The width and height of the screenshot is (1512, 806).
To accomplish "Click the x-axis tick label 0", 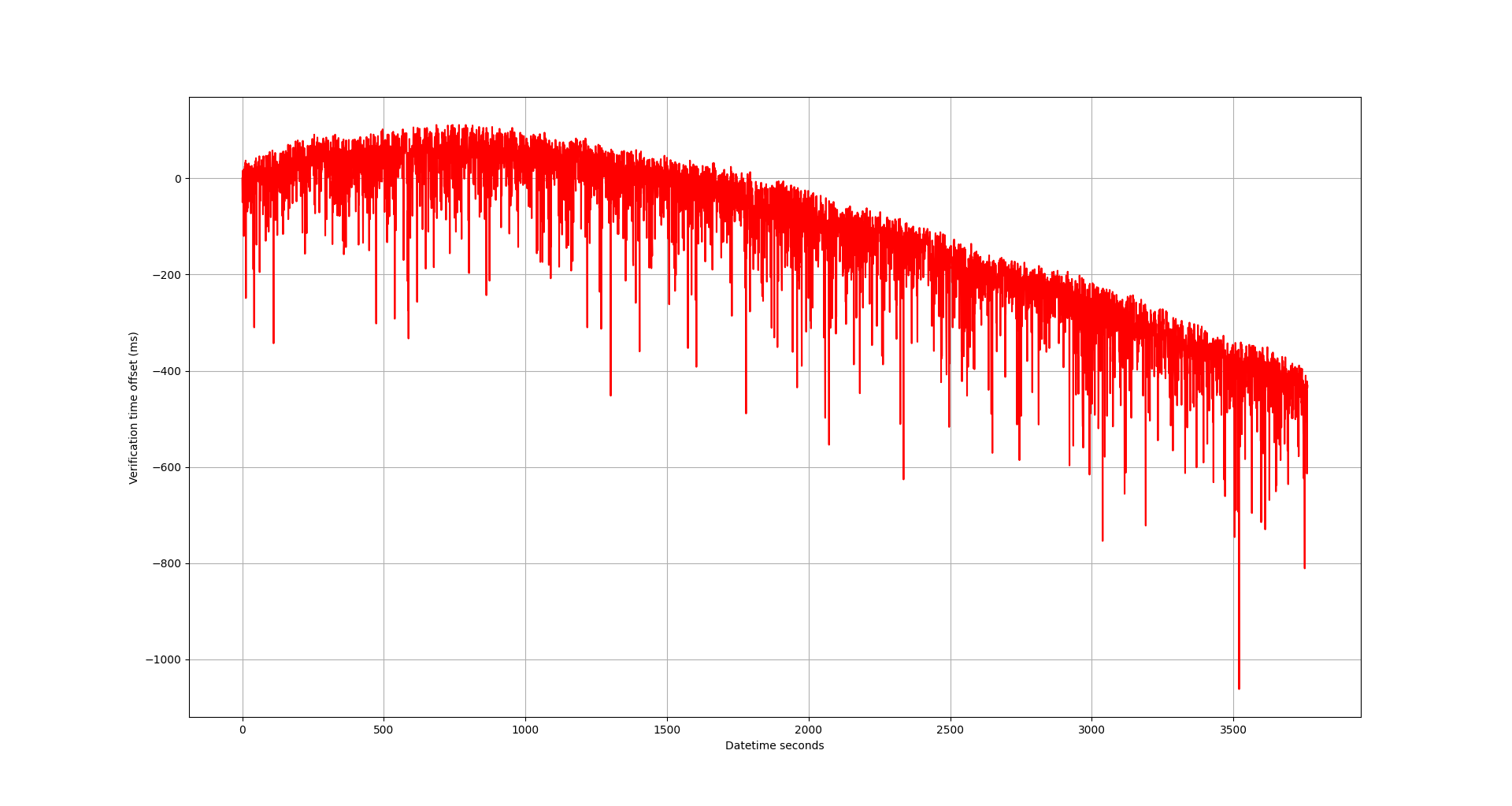I will [243, 730].
